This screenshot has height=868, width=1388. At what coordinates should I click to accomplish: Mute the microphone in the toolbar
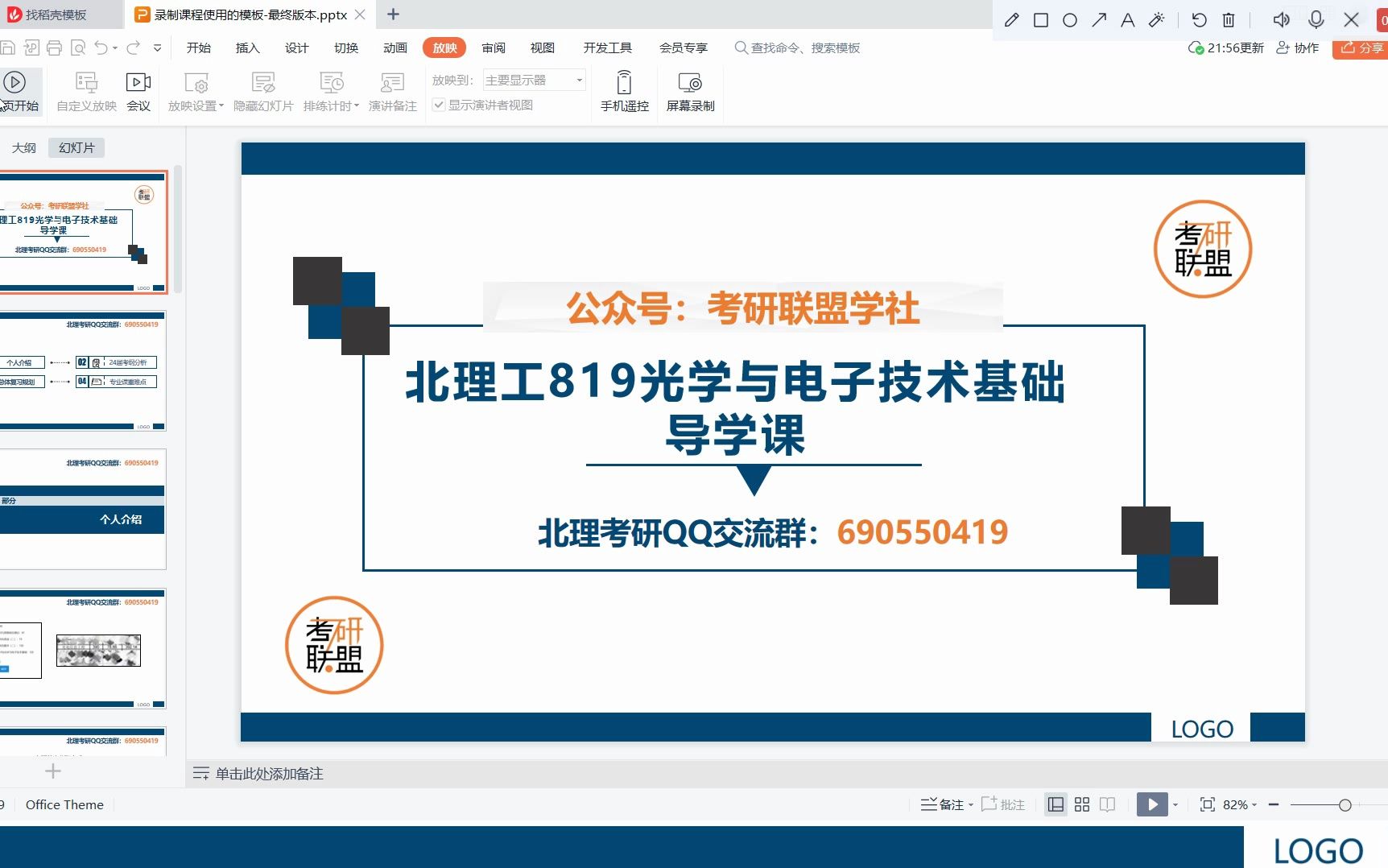click(1316, 19)
